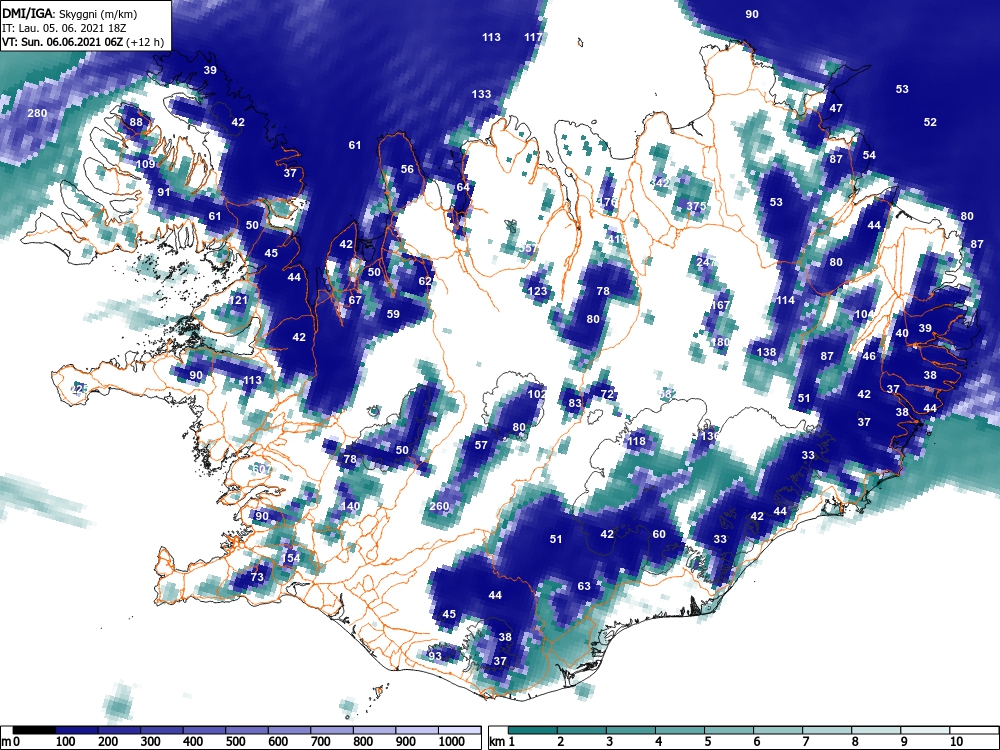Click the visibility value '133' off the north coast
Viewport: 1000px width, 750px height.
pyautogui.click(x=482, y=94)
